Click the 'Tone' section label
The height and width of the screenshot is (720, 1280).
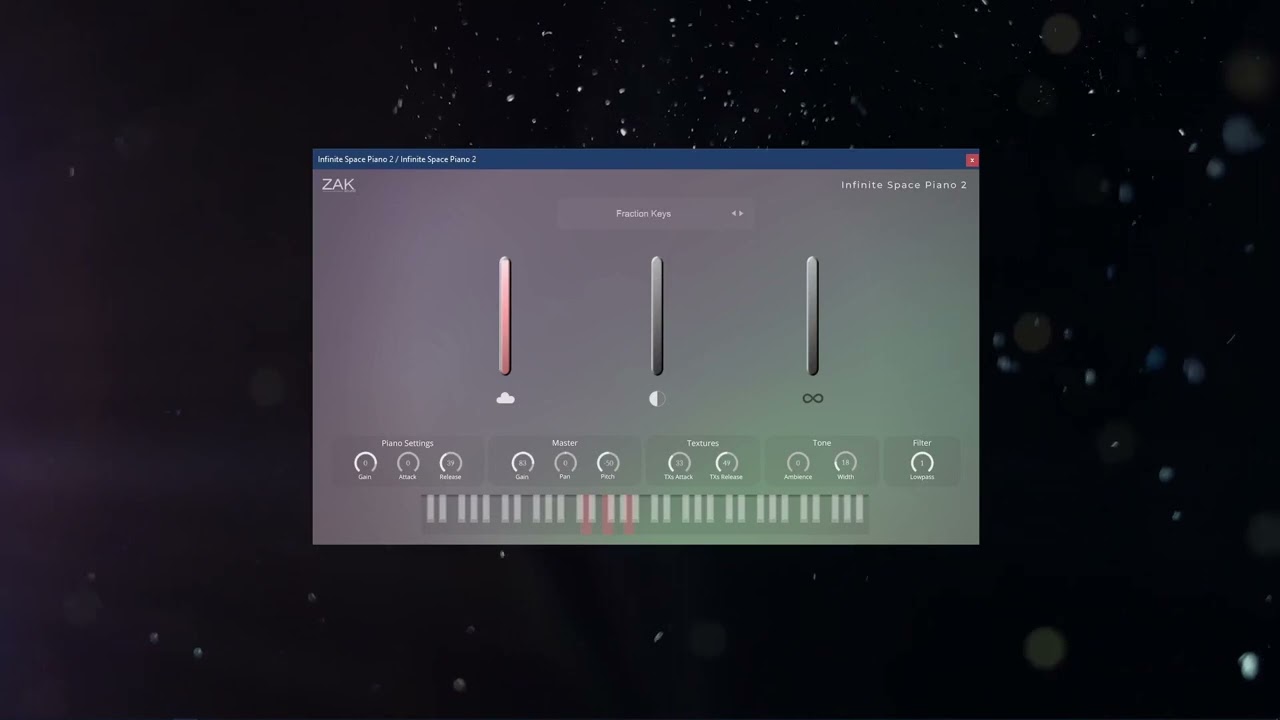pyautogui.click(x=822, y=443)
